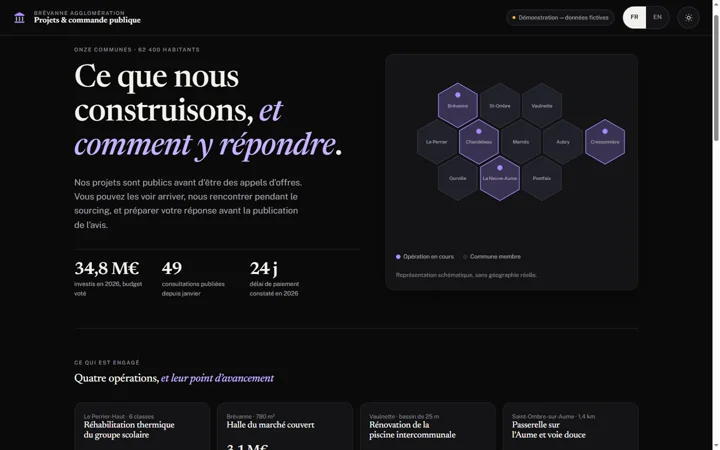Click 'Représentation schématique, sans géographie réelle' note
Viewport: 720px width, 450px height.
click(466, 275)
